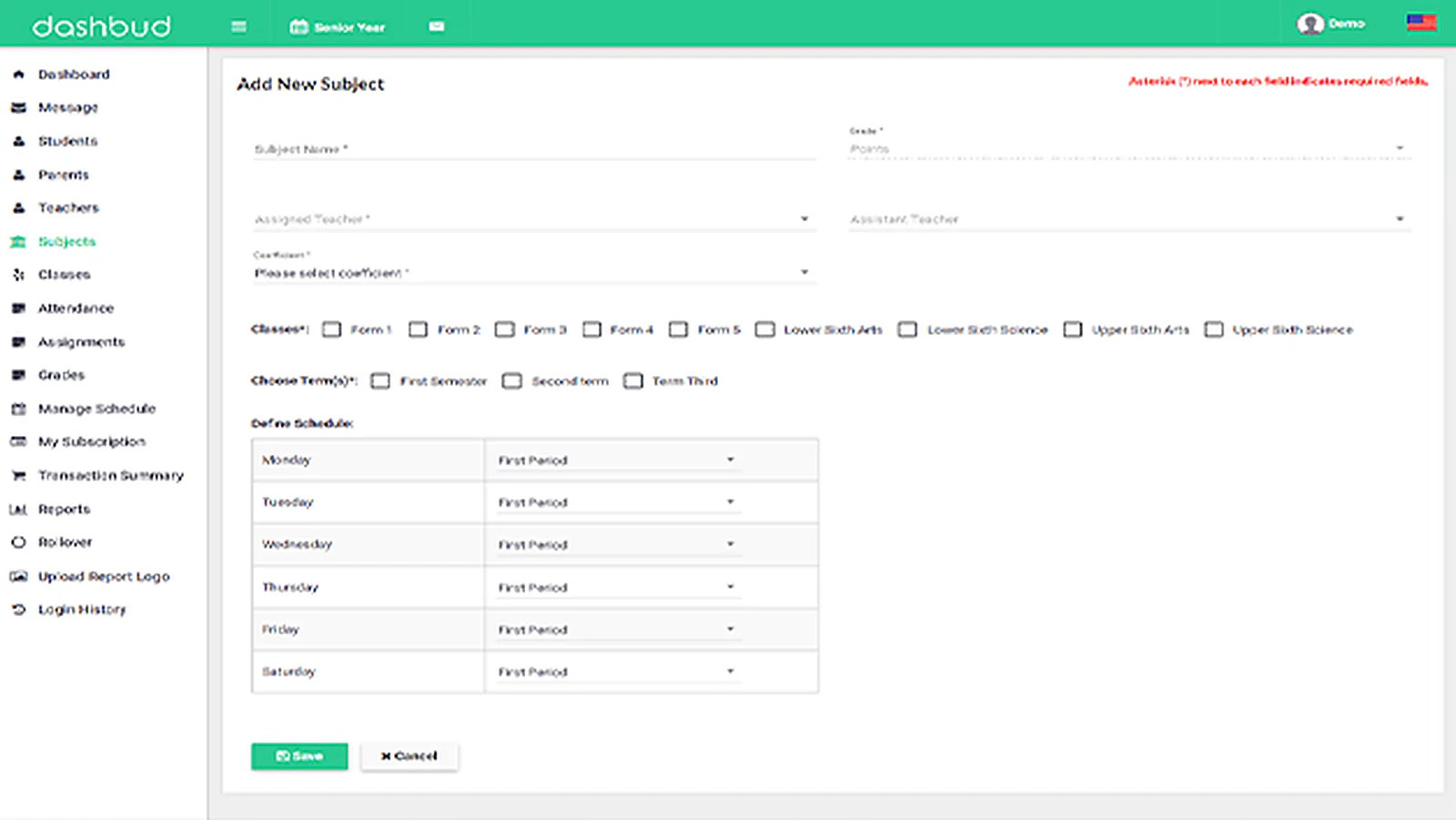The height and width of the screenshot is (820, 1456).
Task: Open Wednesday's period dropdown
Action: [x=618, y=545]
